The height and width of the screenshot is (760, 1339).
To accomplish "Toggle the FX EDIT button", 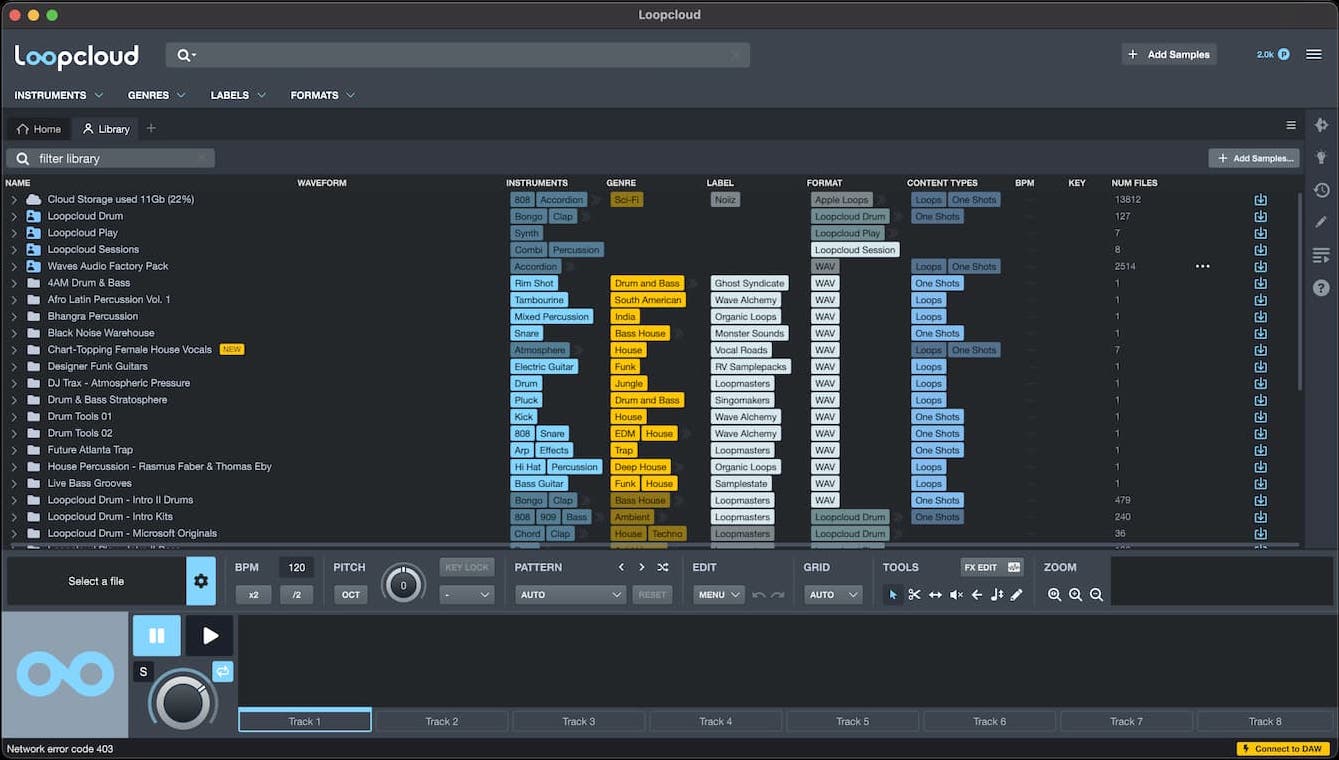I will point(984,567).
